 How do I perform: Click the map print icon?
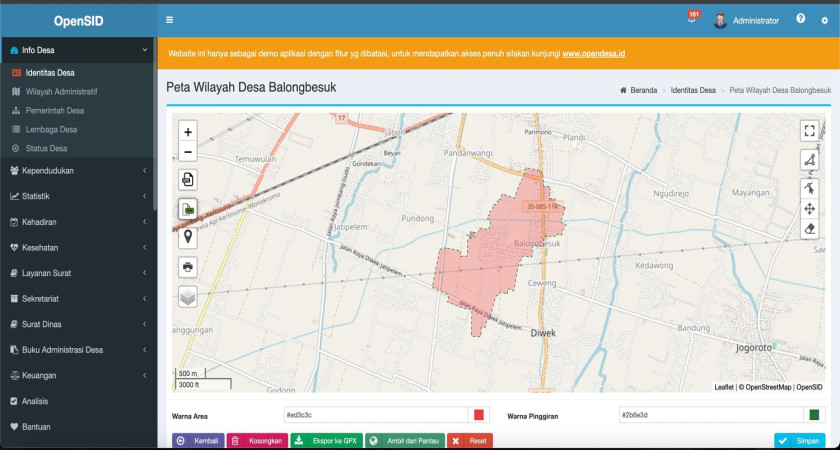[x=188, y=266]
